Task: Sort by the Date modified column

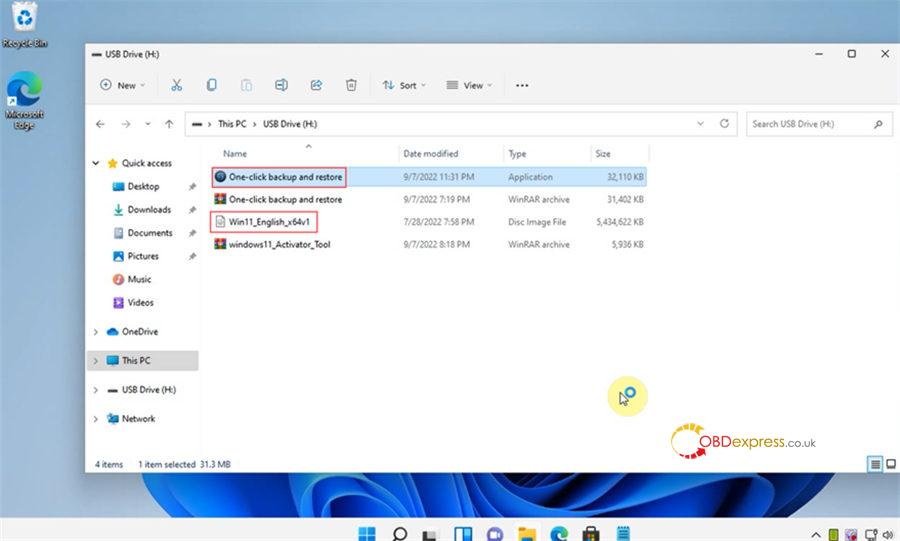Action: [x=430, y=154]
